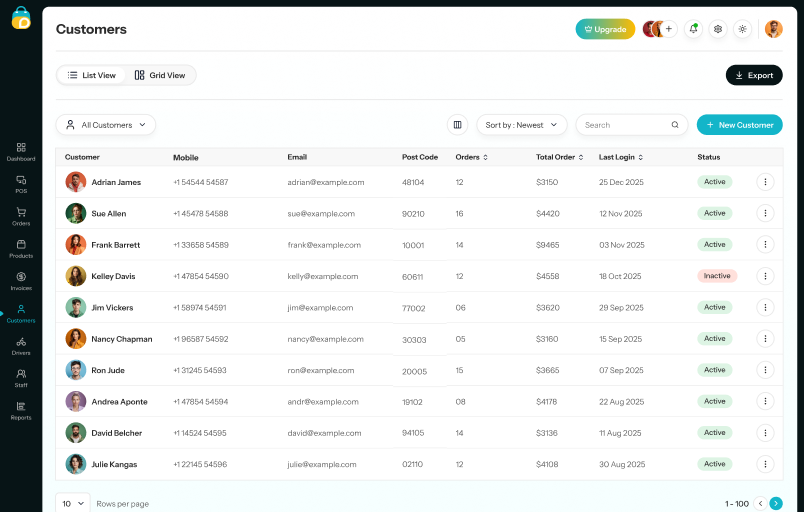Image resolution: width=804 pixels, height=512 pixels.
Task: Open actions menu for Nancy Chapman
Action: point(765,339)
